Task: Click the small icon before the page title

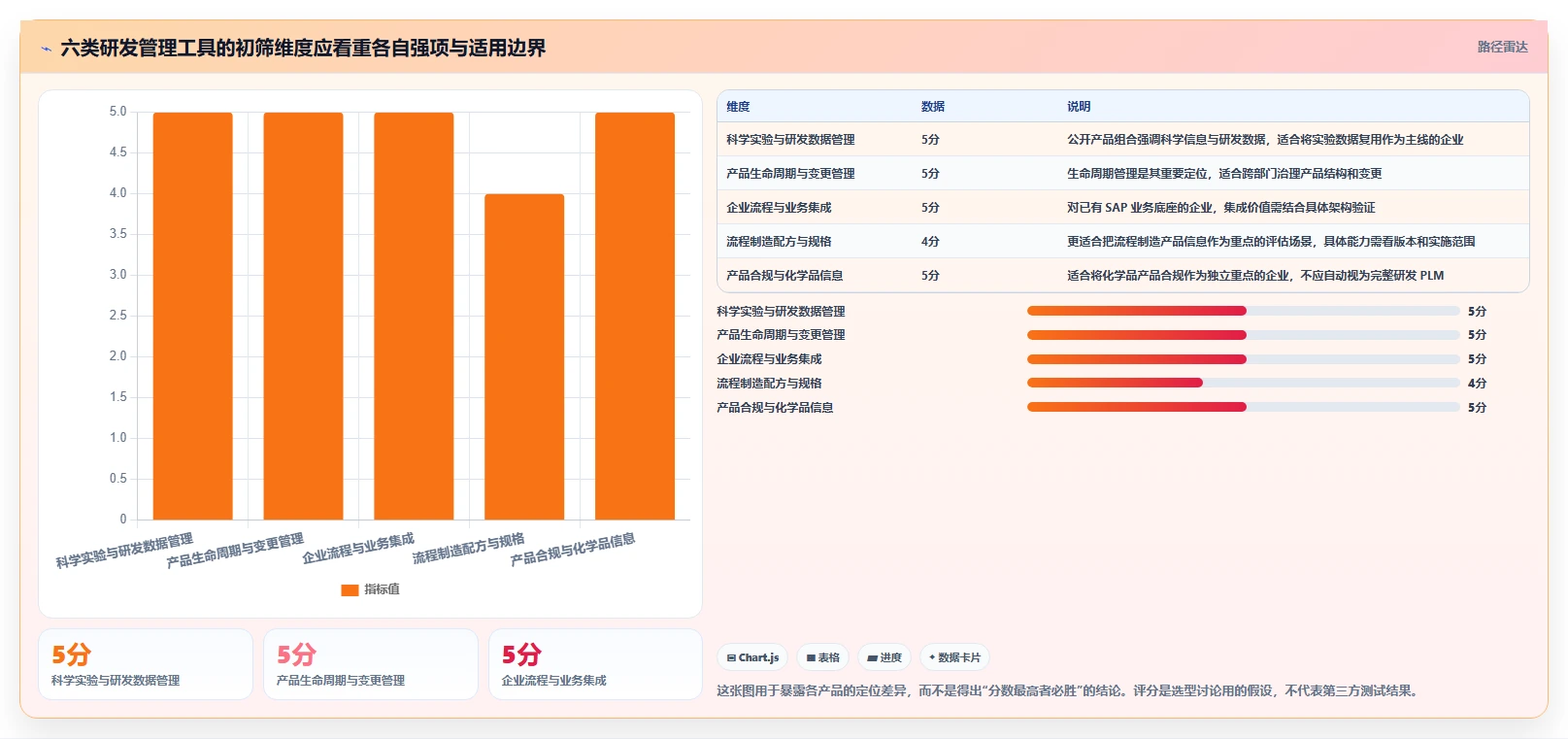Action: pos(46,49)
